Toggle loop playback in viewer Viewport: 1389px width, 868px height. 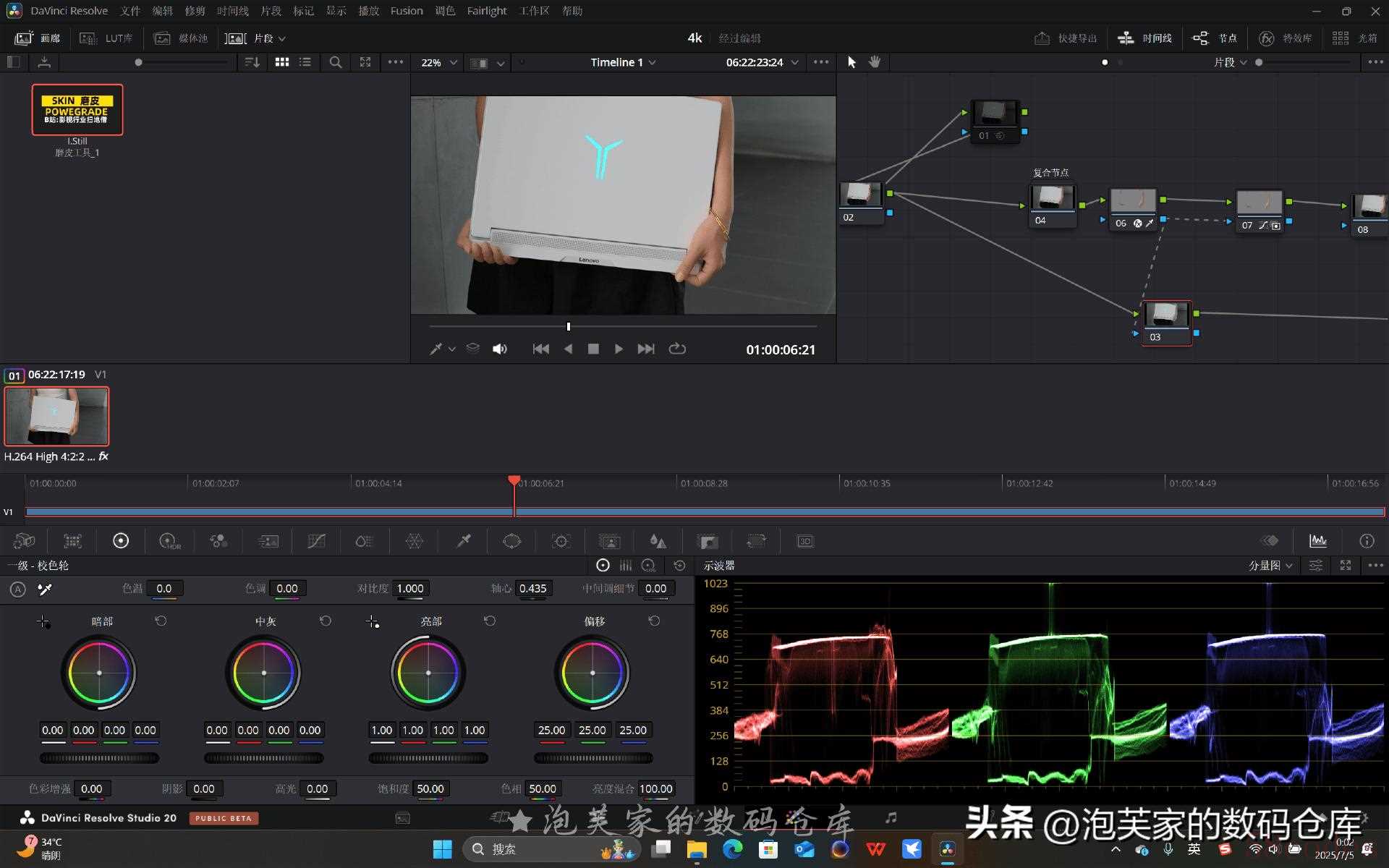click(x=677, y=349)
